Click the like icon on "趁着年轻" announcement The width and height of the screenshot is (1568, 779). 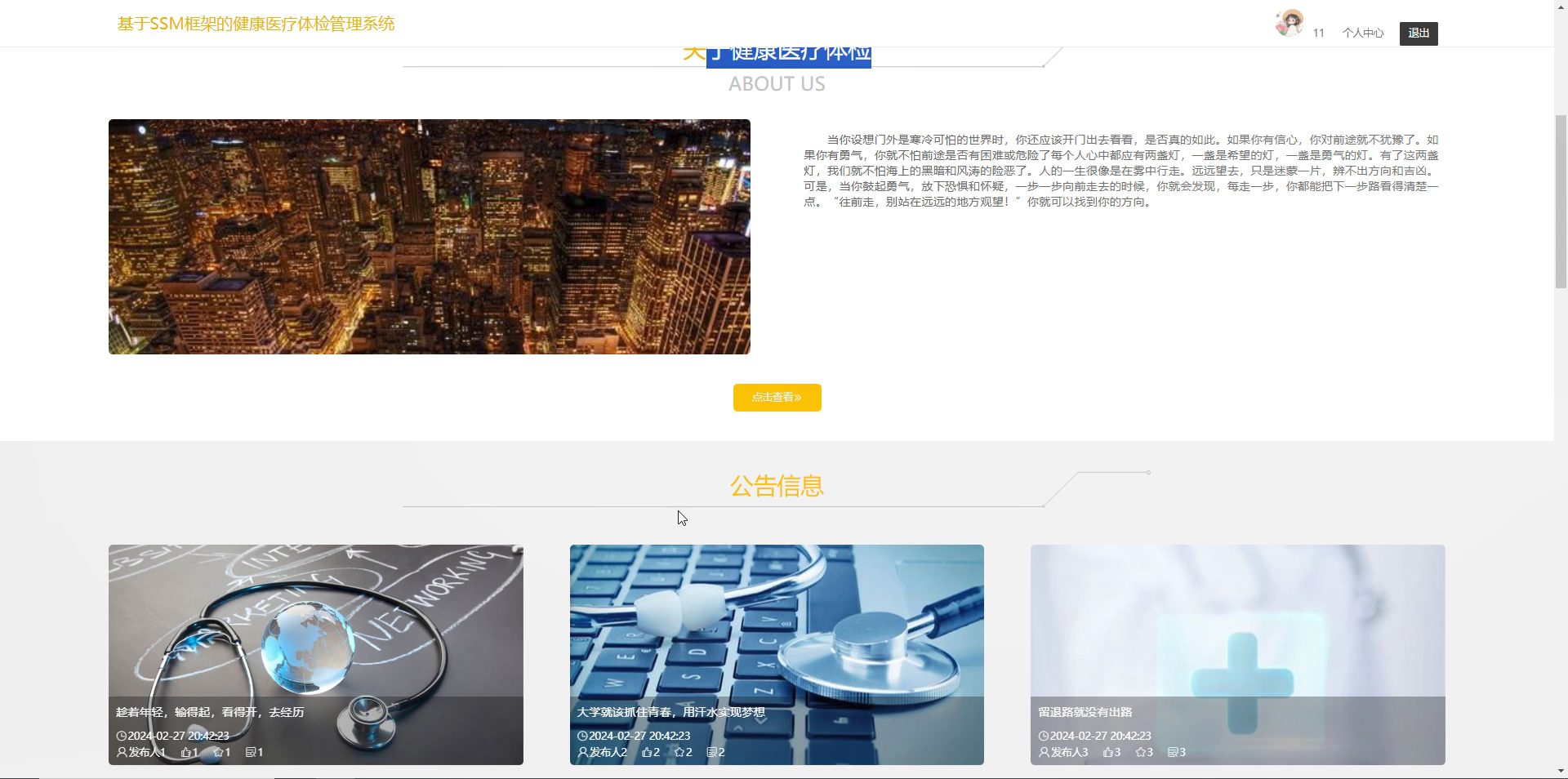[x=186, y=752]
